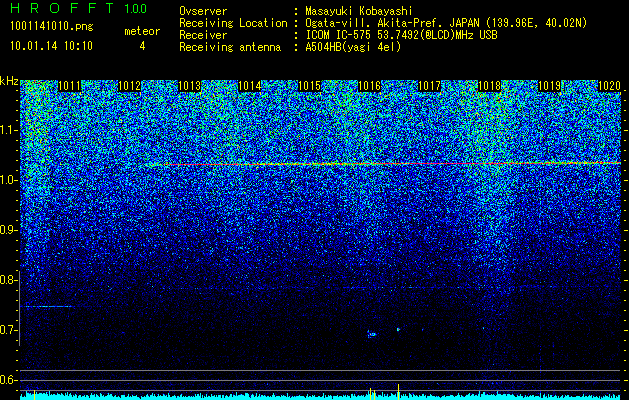Click the time marker 1015
The image size is (629, 400).
(310, 86)
